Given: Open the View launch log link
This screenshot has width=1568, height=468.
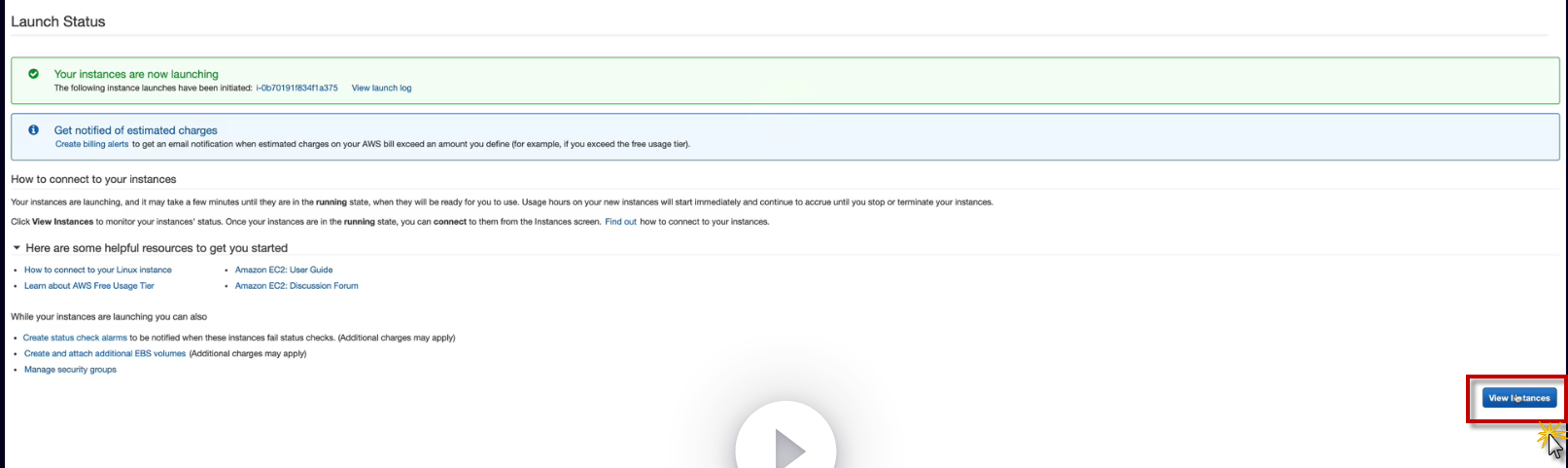Looking at the screenshot, I should [381, 88].
